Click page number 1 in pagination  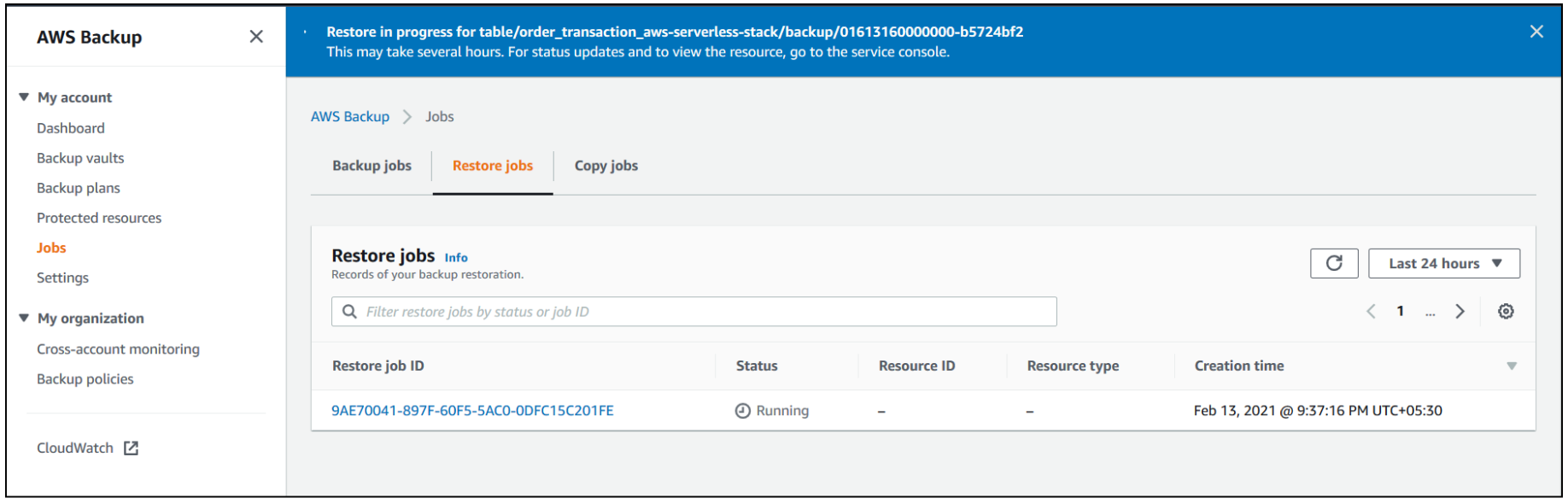point(1401,311)
